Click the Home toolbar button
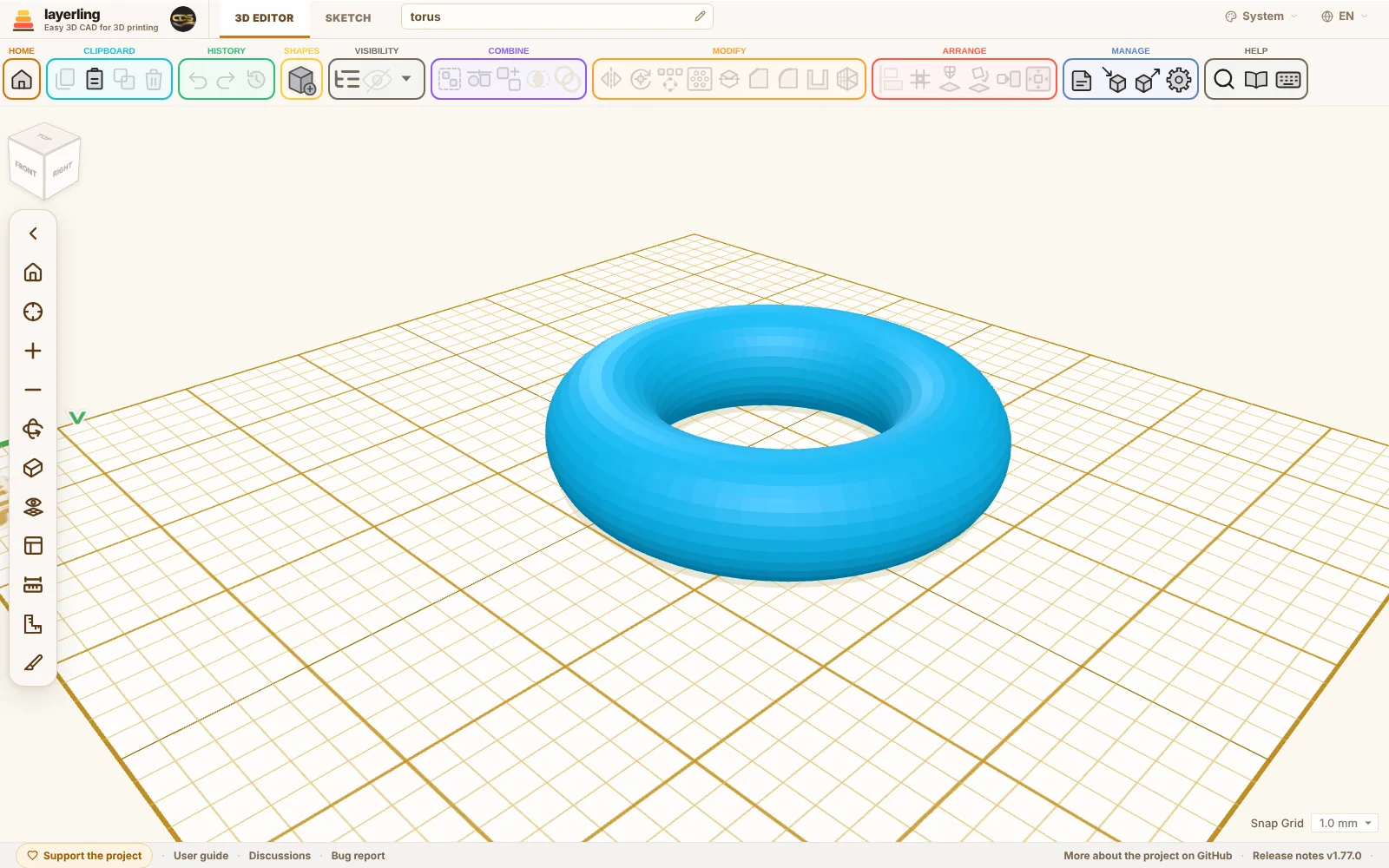The width and height of the screenshot is (1389, 868). tap(22, 79)
